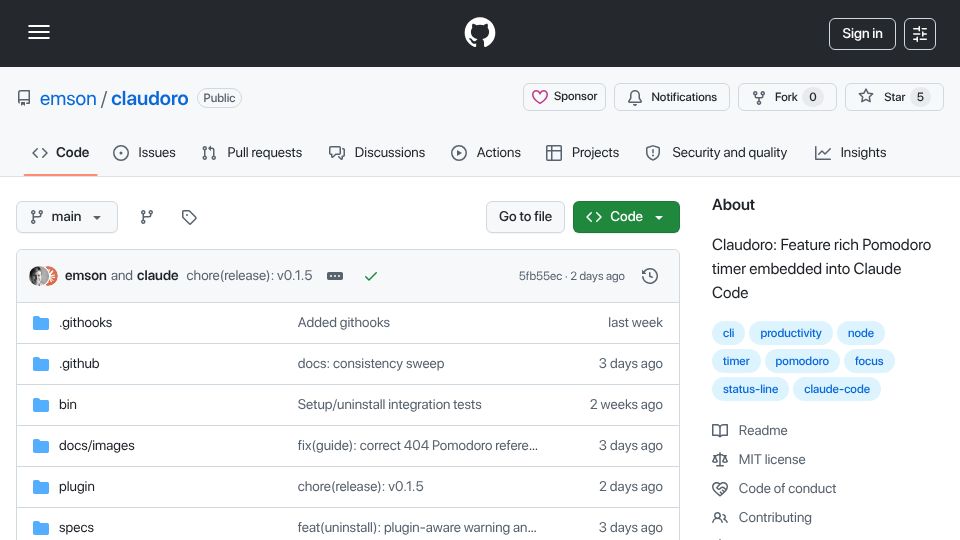Open commit hash 5fb55ec
Image resolution: width=960 pixels, height=540 pixels.
point(540,276)
